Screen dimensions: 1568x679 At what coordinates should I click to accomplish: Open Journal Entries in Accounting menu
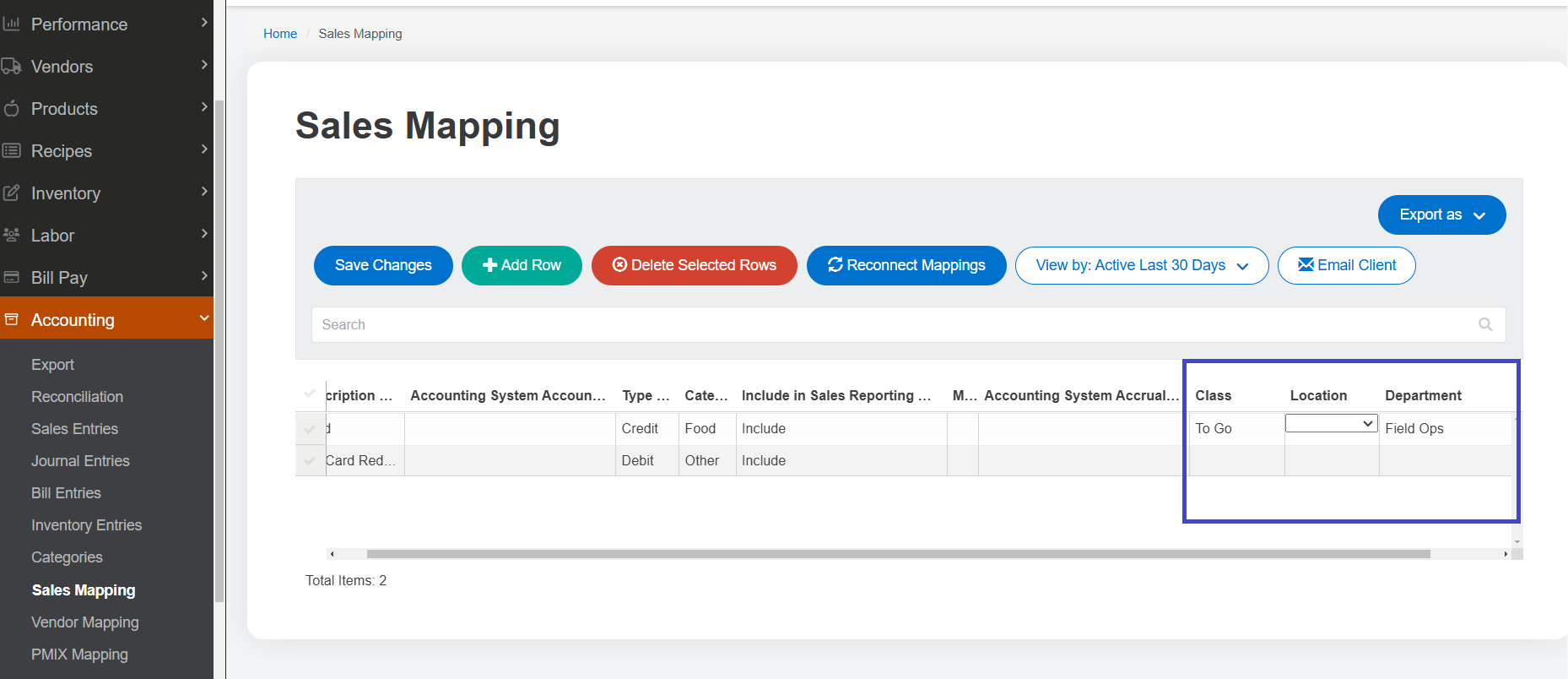[x=80, y=461]
